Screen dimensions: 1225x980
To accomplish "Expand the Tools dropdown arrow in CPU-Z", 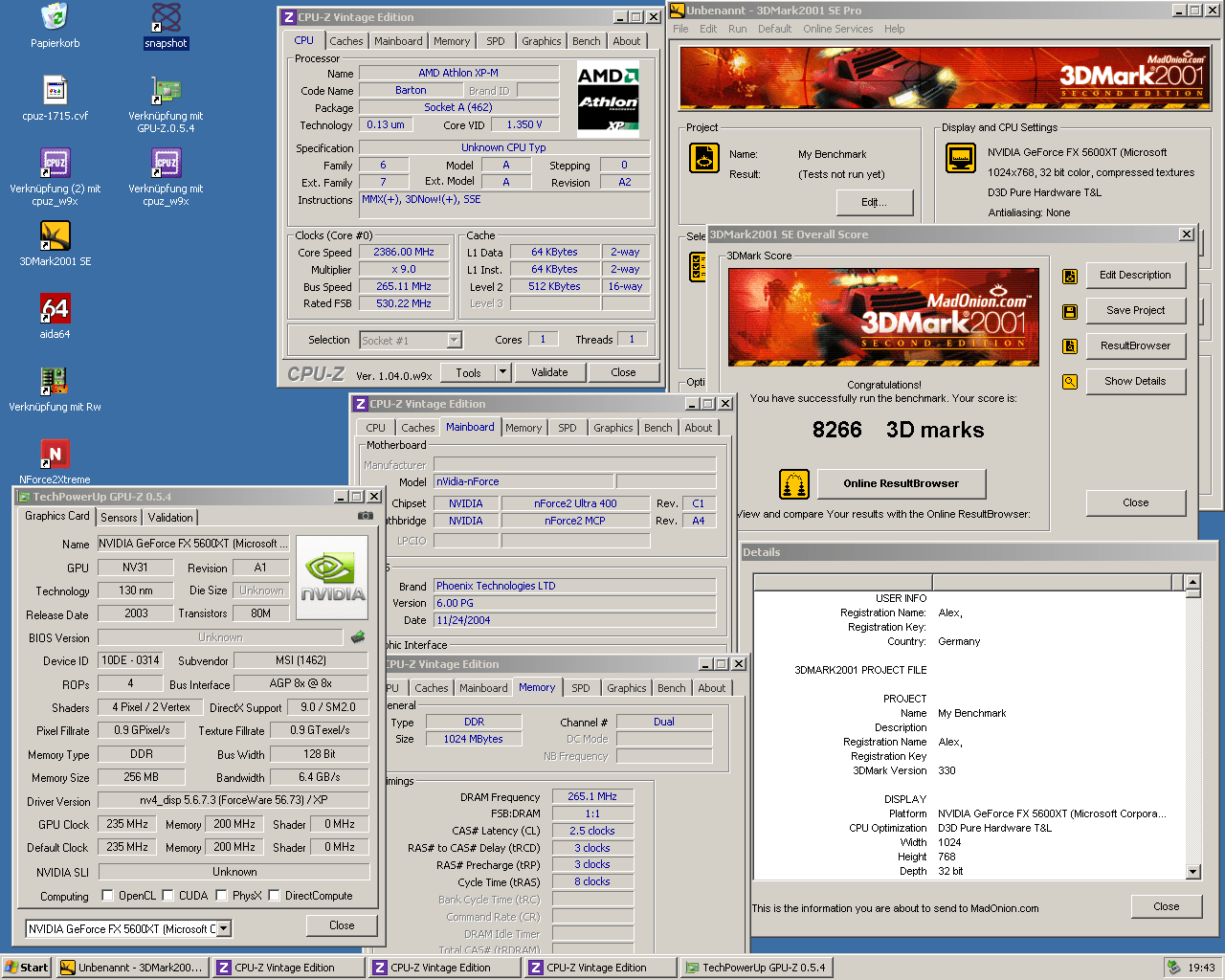I will click(503, 372).
